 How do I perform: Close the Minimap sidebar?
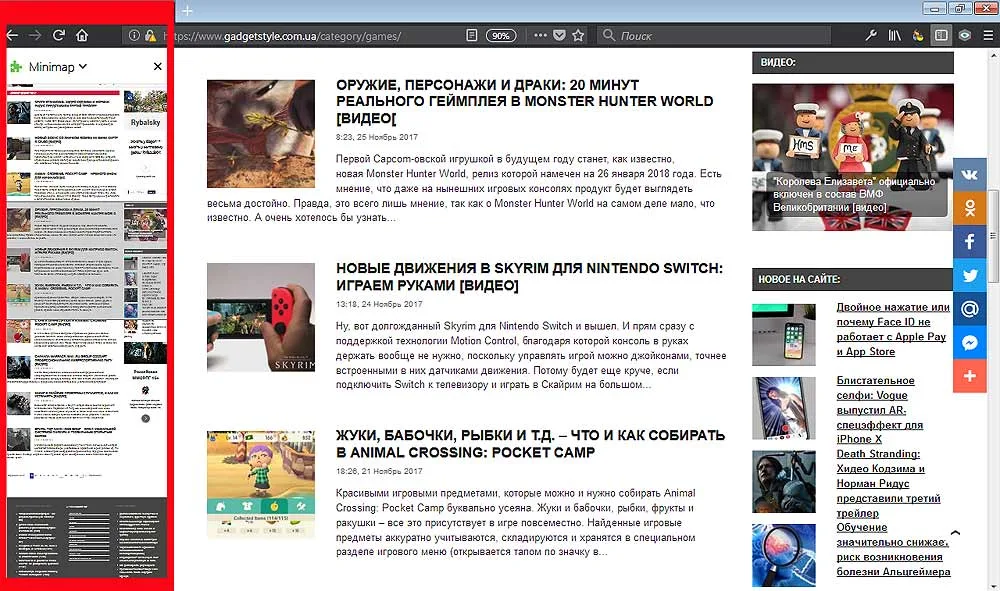click(x=158, y=66)
